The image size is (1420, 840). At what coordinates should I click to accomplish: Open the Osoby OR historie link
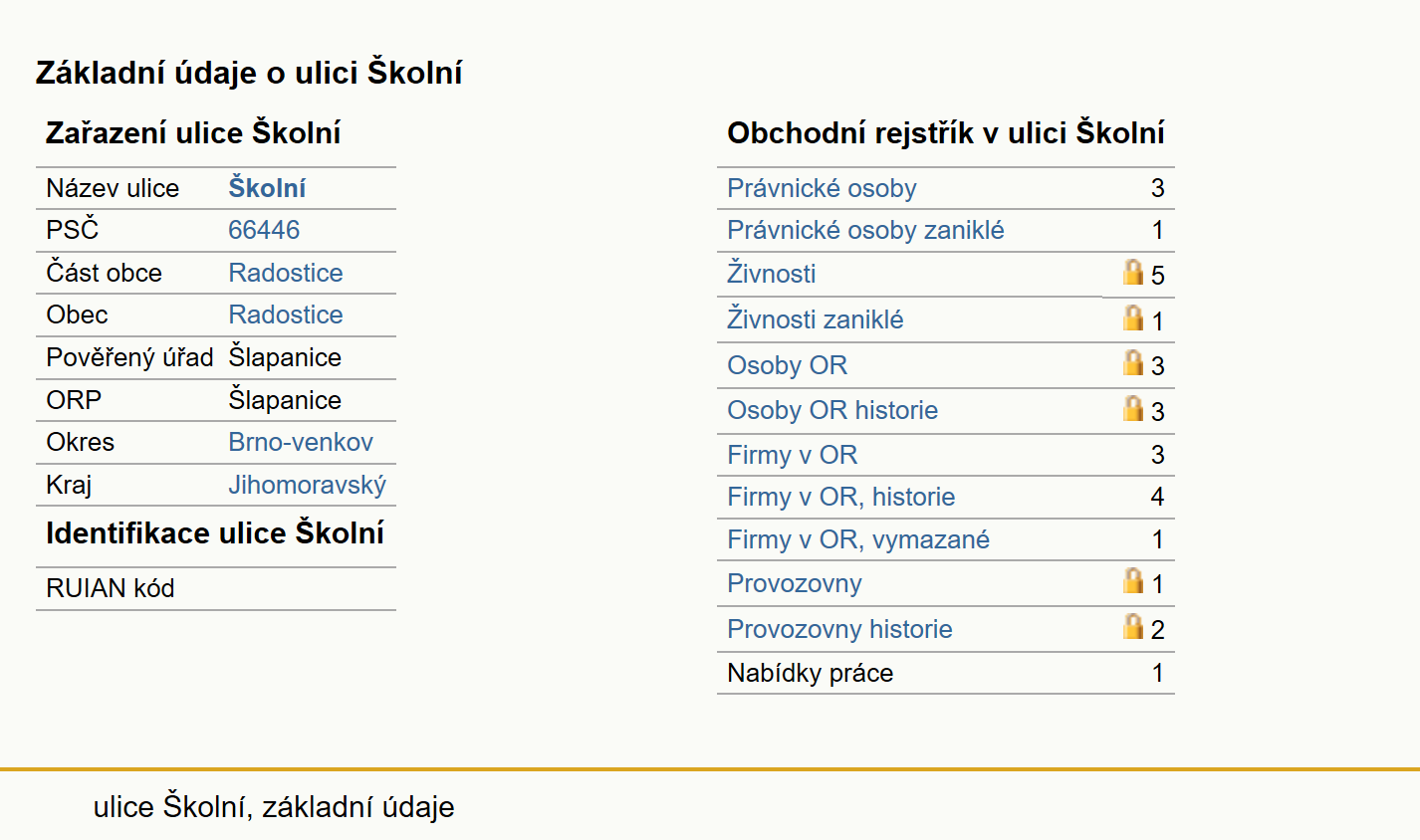(x=832, y=410)
